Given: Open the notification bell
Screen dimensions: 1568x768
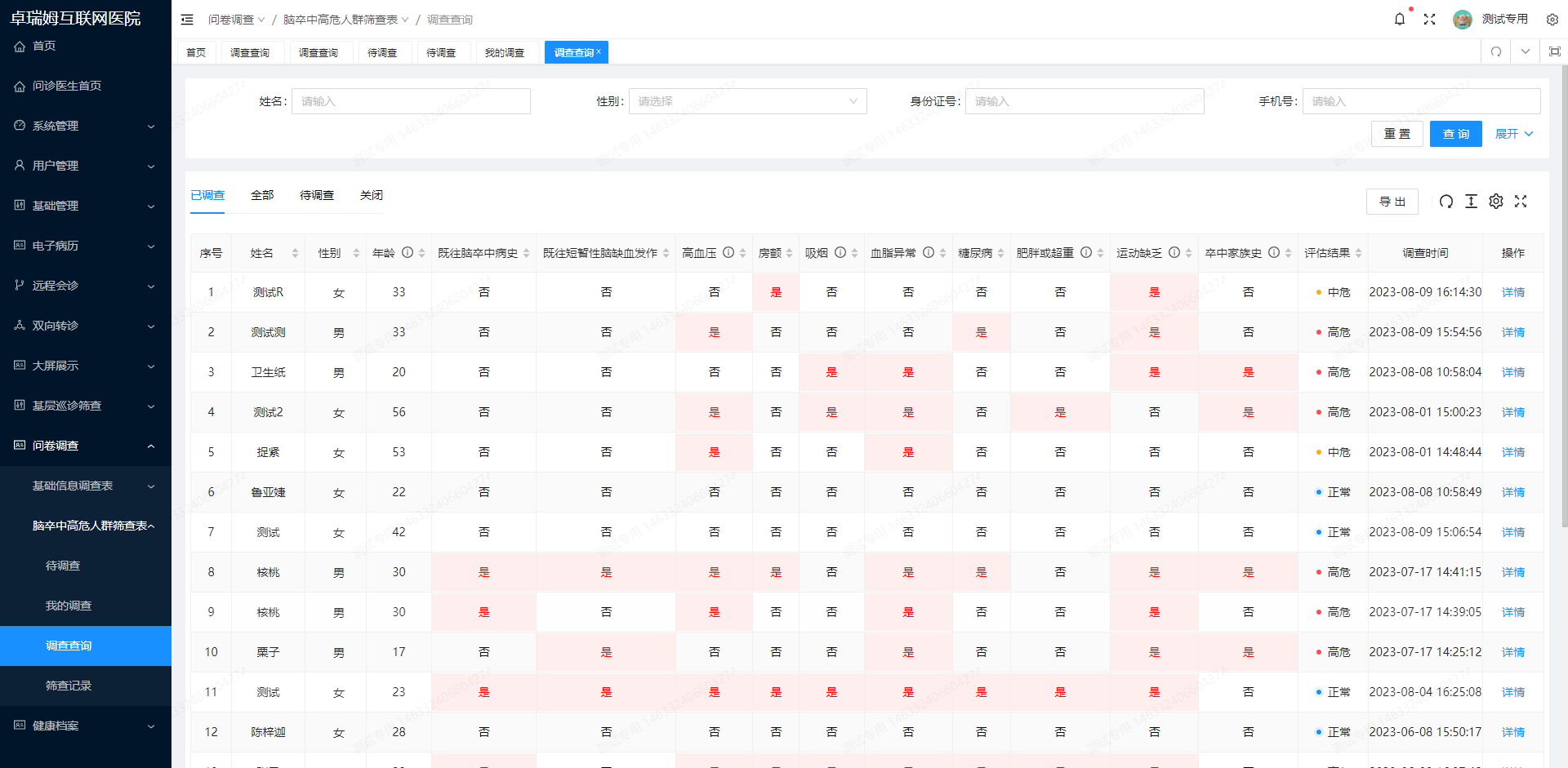Looking at the screenshot, I should coord(1399,19).
